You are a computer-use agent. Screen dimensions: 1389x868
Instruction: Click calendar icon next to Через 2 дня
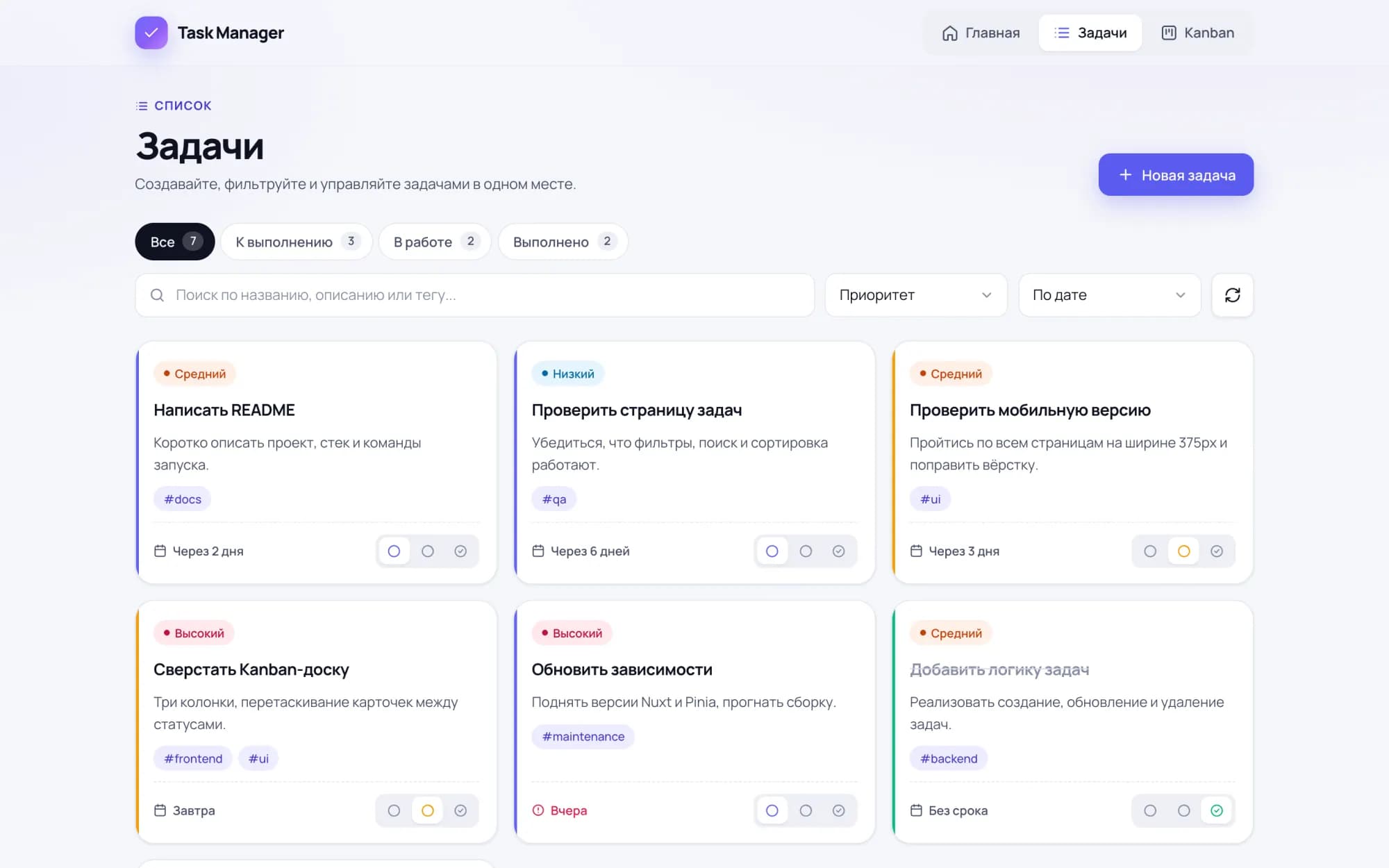tap(160, 551)
